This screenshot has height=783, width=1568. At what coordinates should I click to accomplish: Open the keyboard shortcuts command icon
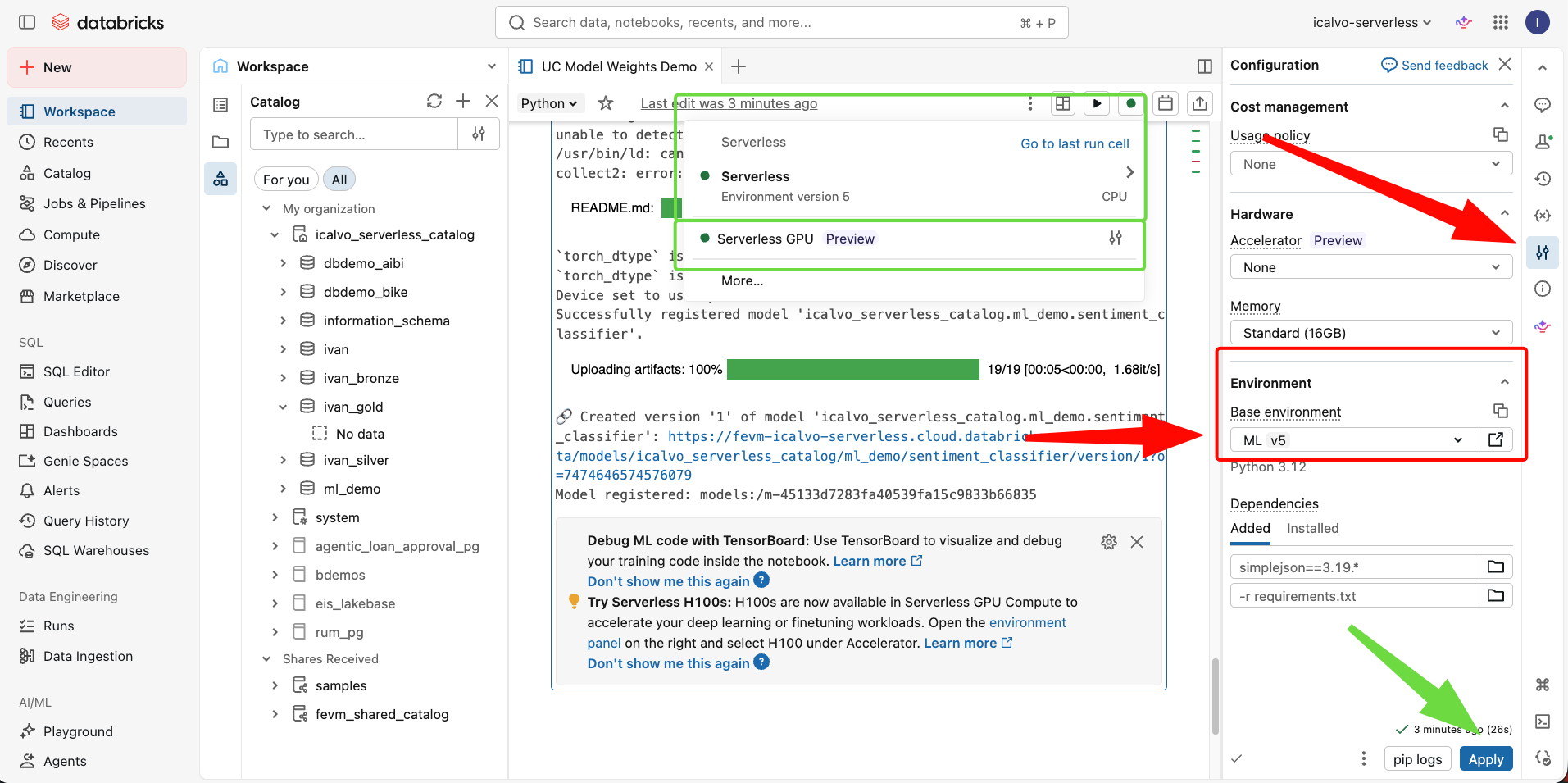tap(1543, 684)
